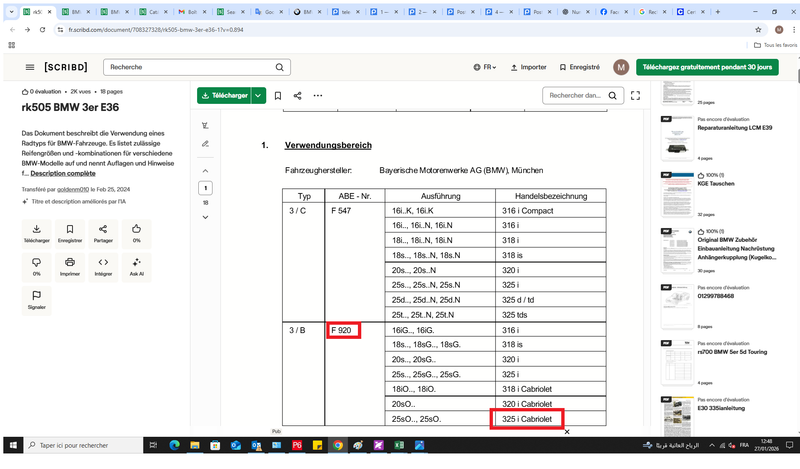This screenshot has height=469, width=800.
Task: Open 01299788468 recommended document
Action: [x=716, y=296]
